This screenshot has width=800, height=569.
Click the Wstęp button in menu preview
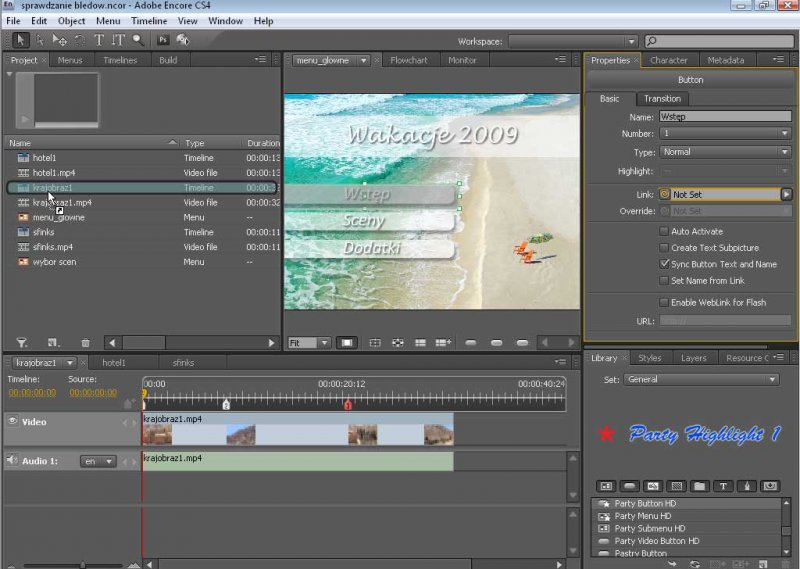pyautogui.click(x=367, y=194)
